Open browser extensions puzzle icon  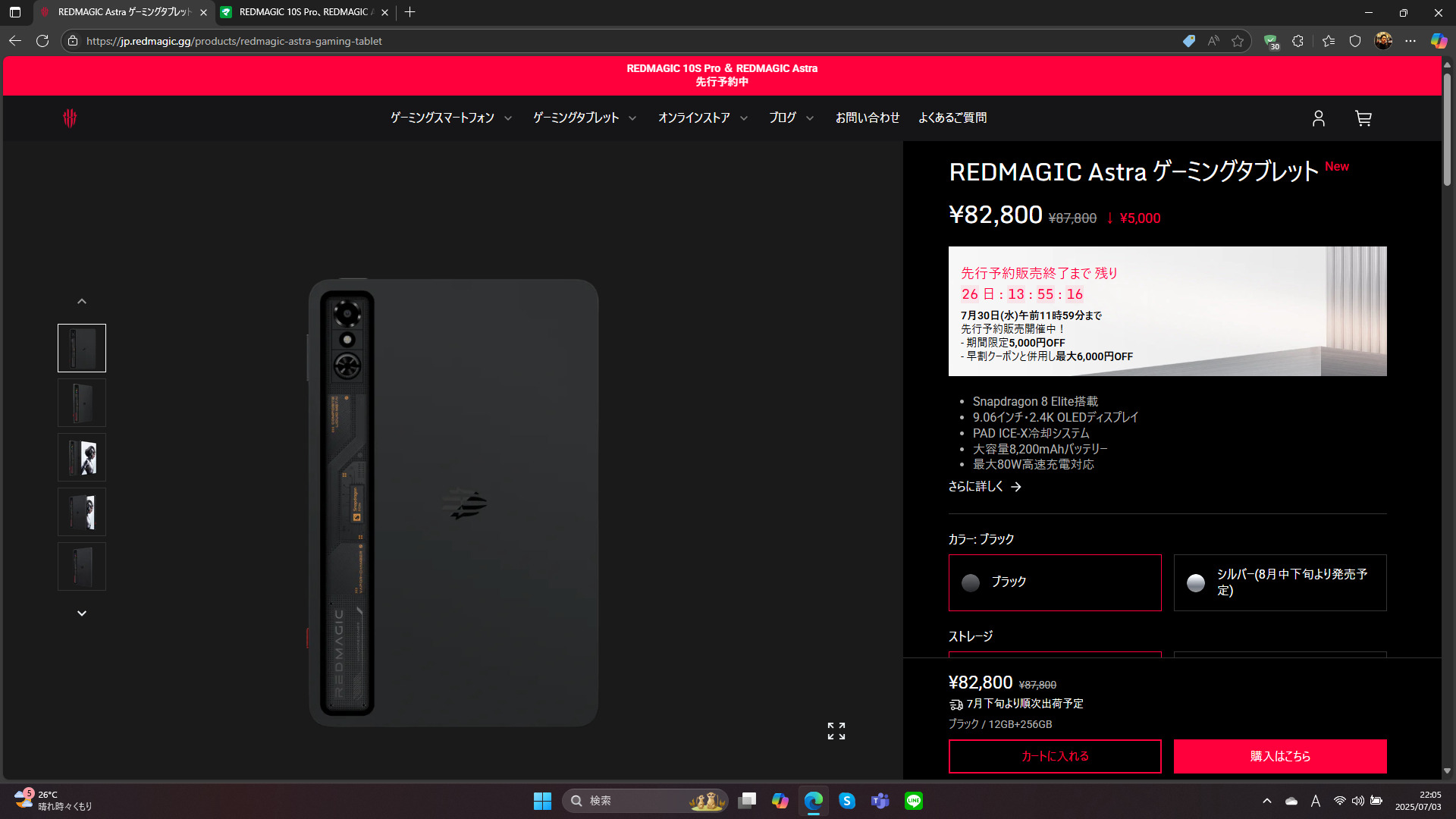click(x=1298, y=41)
